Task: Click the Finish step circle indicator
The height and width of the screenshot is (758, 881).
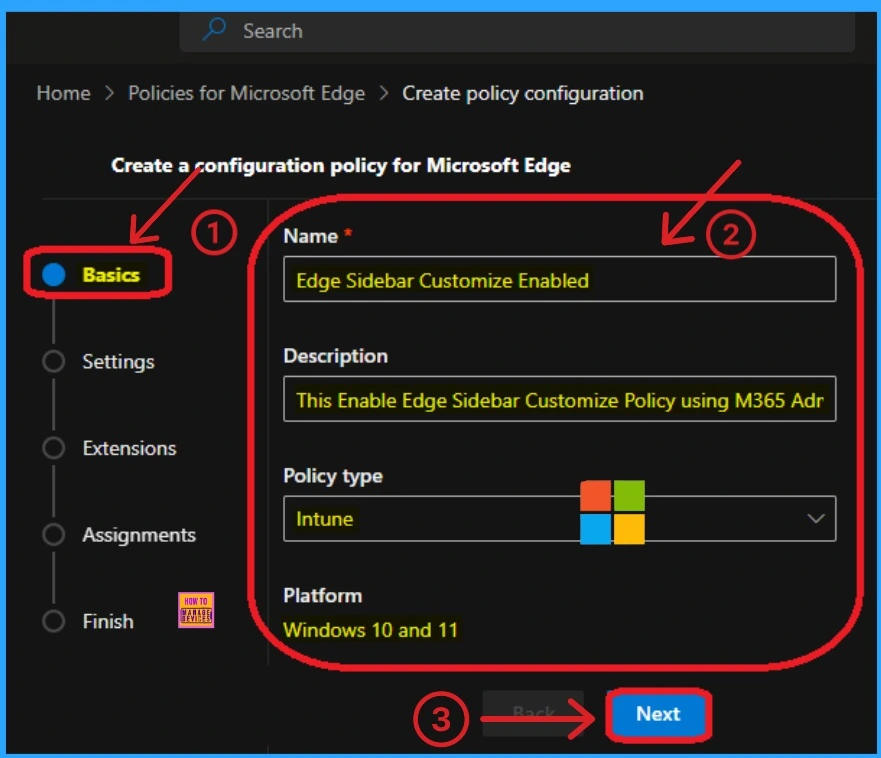Action: pyautogui.click(x=54, y=621)
